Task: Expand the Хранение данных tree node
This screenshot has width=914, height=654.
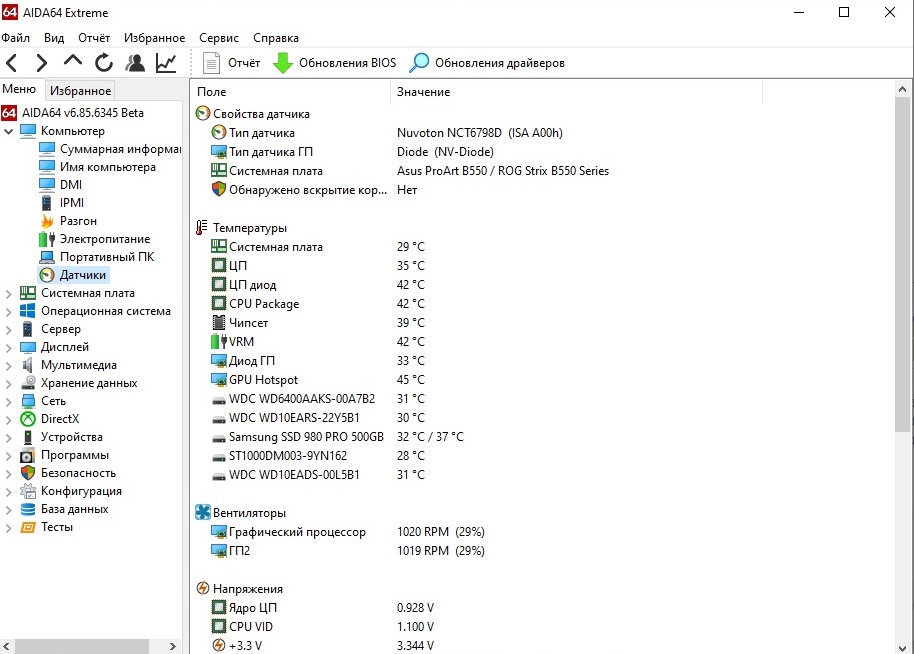Action: [x=8, y=384]
